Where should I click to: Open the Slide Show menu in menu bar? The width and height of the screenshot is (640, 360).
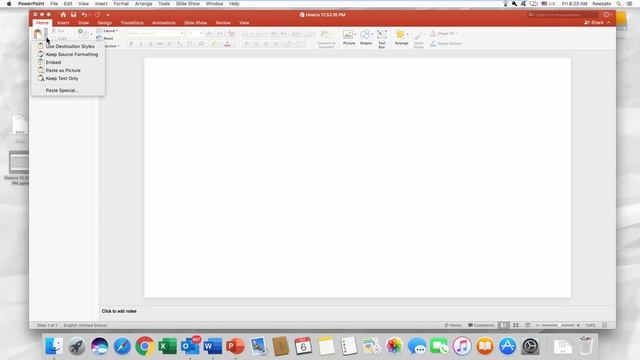(x=188, y=4)
